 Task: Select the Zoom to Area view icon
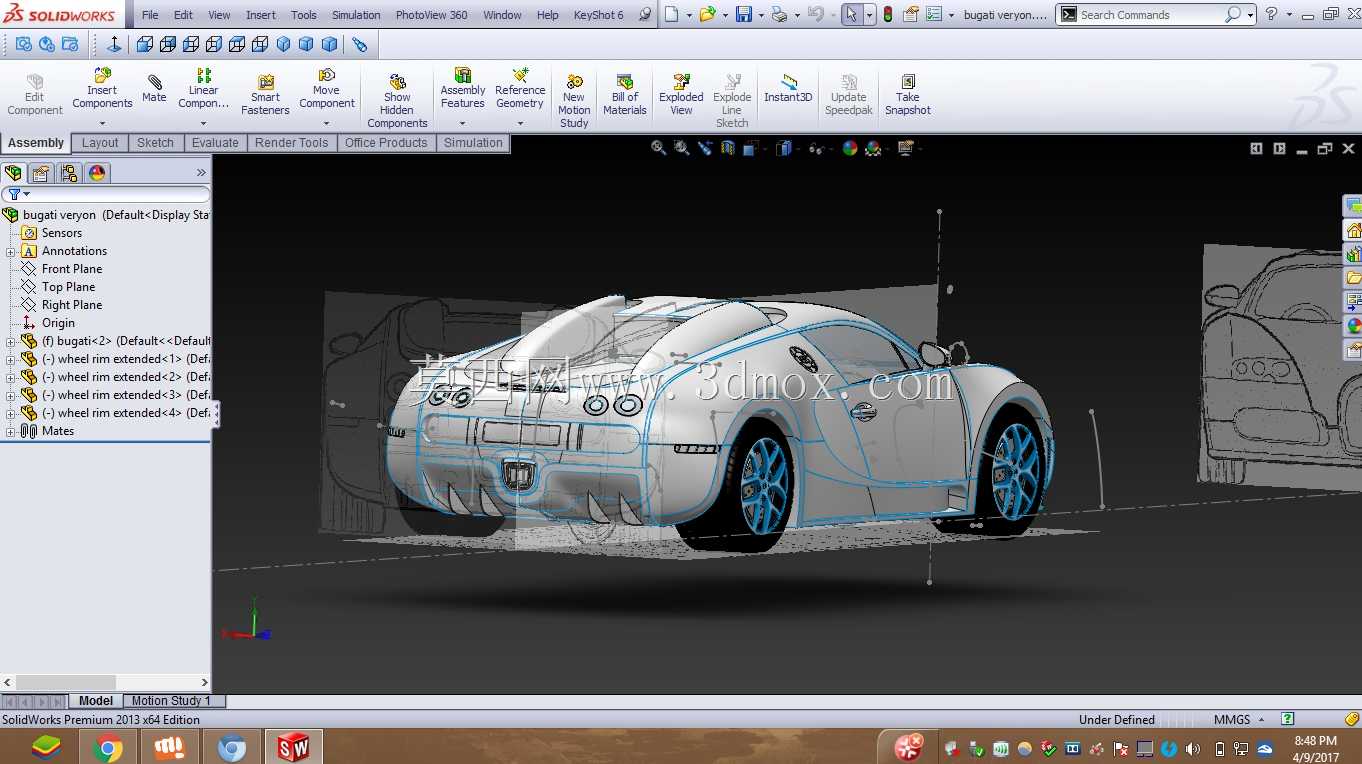[682, 148]
